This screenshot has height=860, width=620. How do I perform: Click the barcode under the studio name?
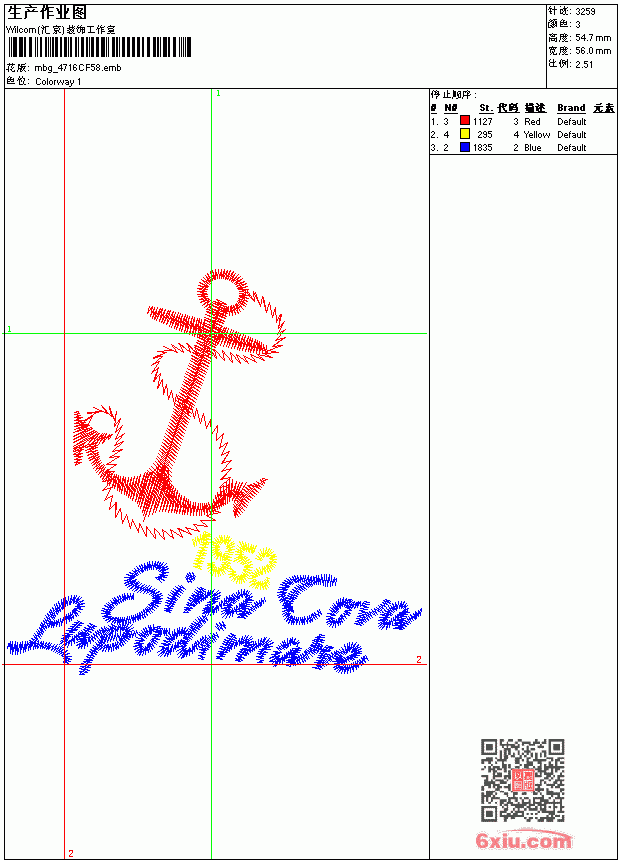point(100,47)
